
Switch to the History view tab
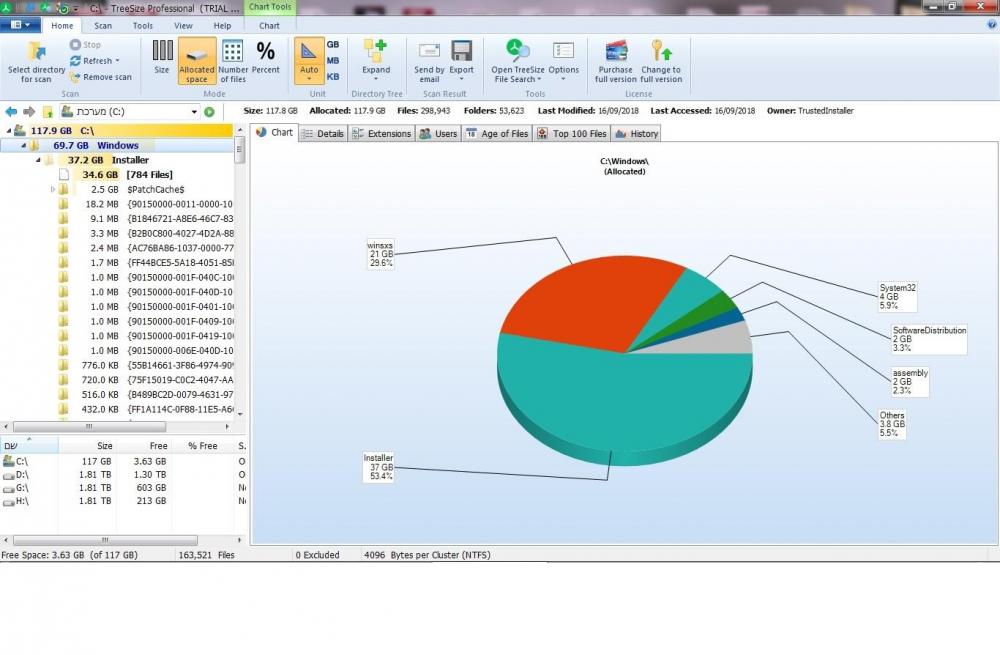click(636, 133)
